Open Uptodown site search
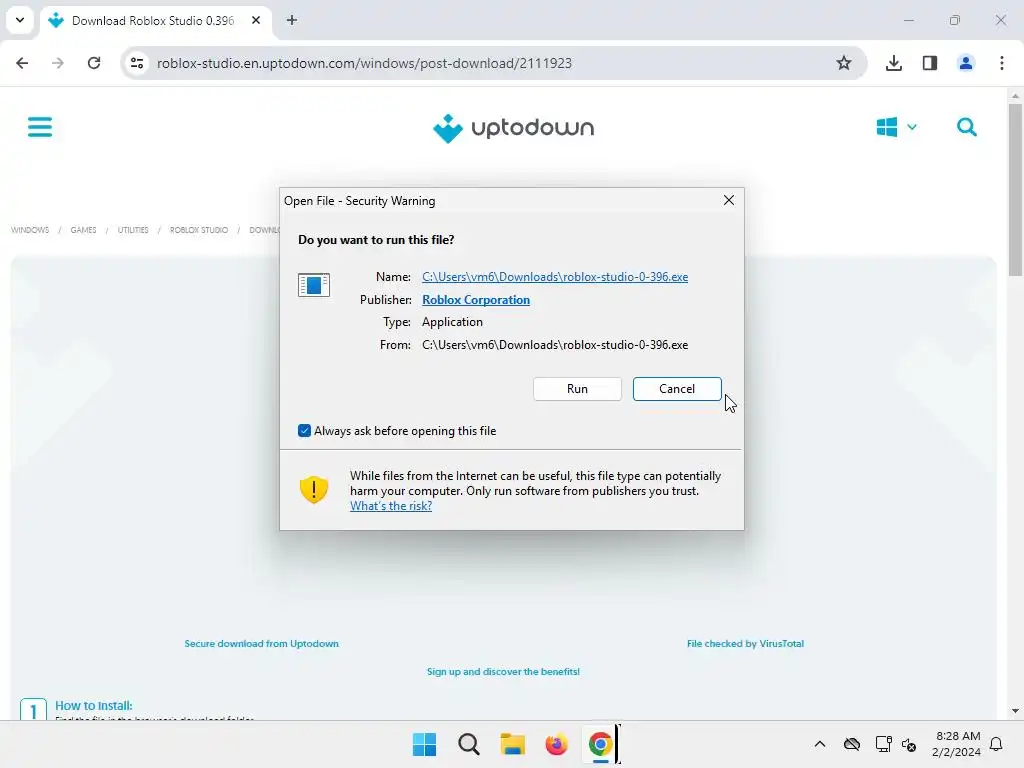 point(967,127)
